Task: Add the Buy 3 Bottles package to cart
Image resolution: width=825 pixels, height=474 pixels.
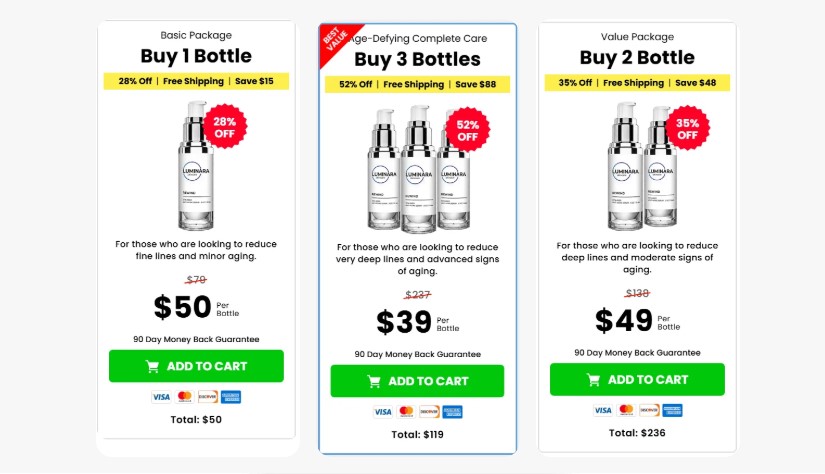Action: [x=417, y=381]
